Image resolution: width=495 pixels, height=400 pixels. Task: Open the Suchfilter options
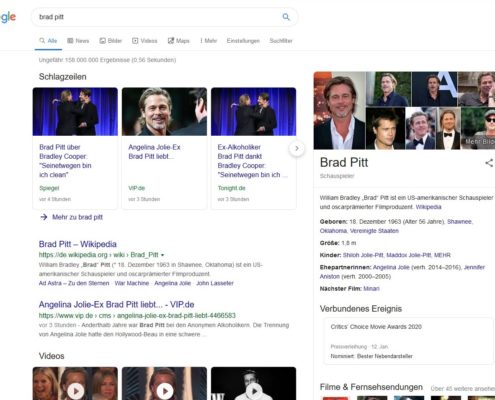pyautogui.click(x=281, y=41)
